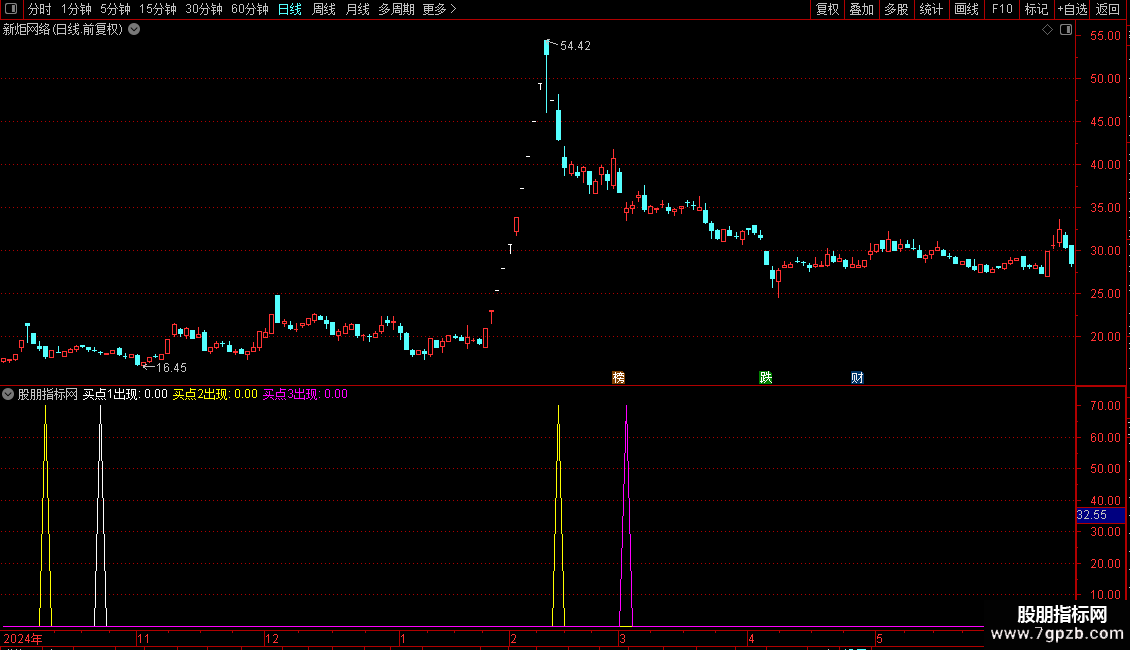Click the white 买点1 signal spike
The width and height of the screenshot is (1130, 650).
pyautogui.click(x=100, y=515)
